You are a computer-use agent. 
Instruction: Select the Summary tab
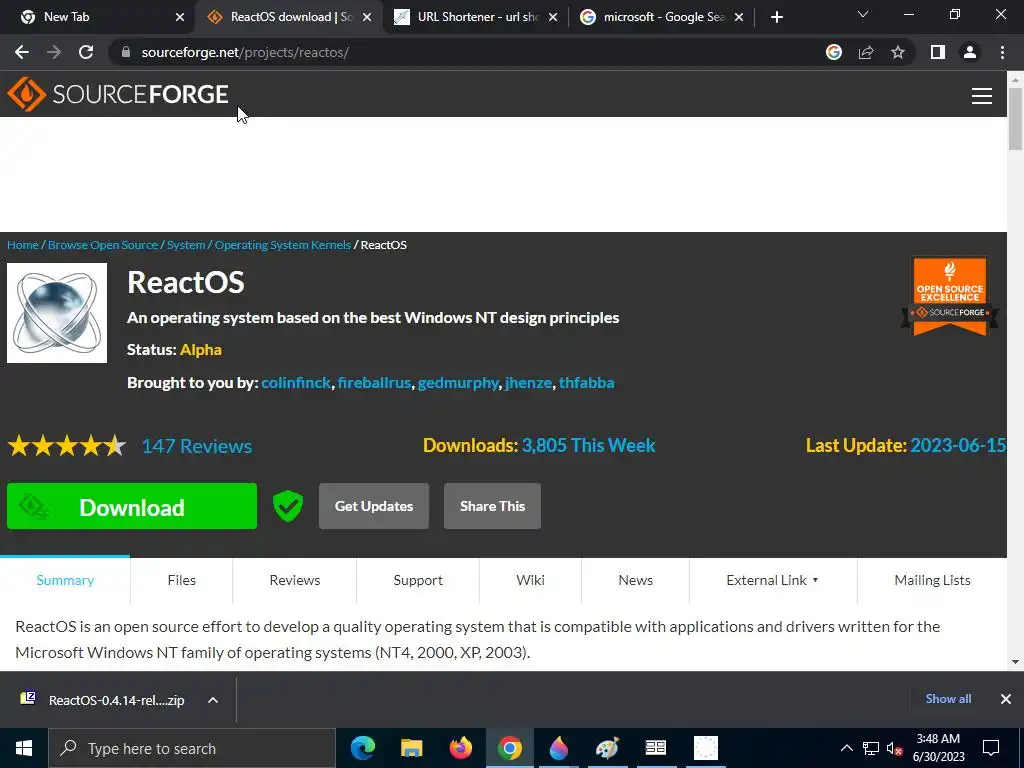(x=65, y=580)
